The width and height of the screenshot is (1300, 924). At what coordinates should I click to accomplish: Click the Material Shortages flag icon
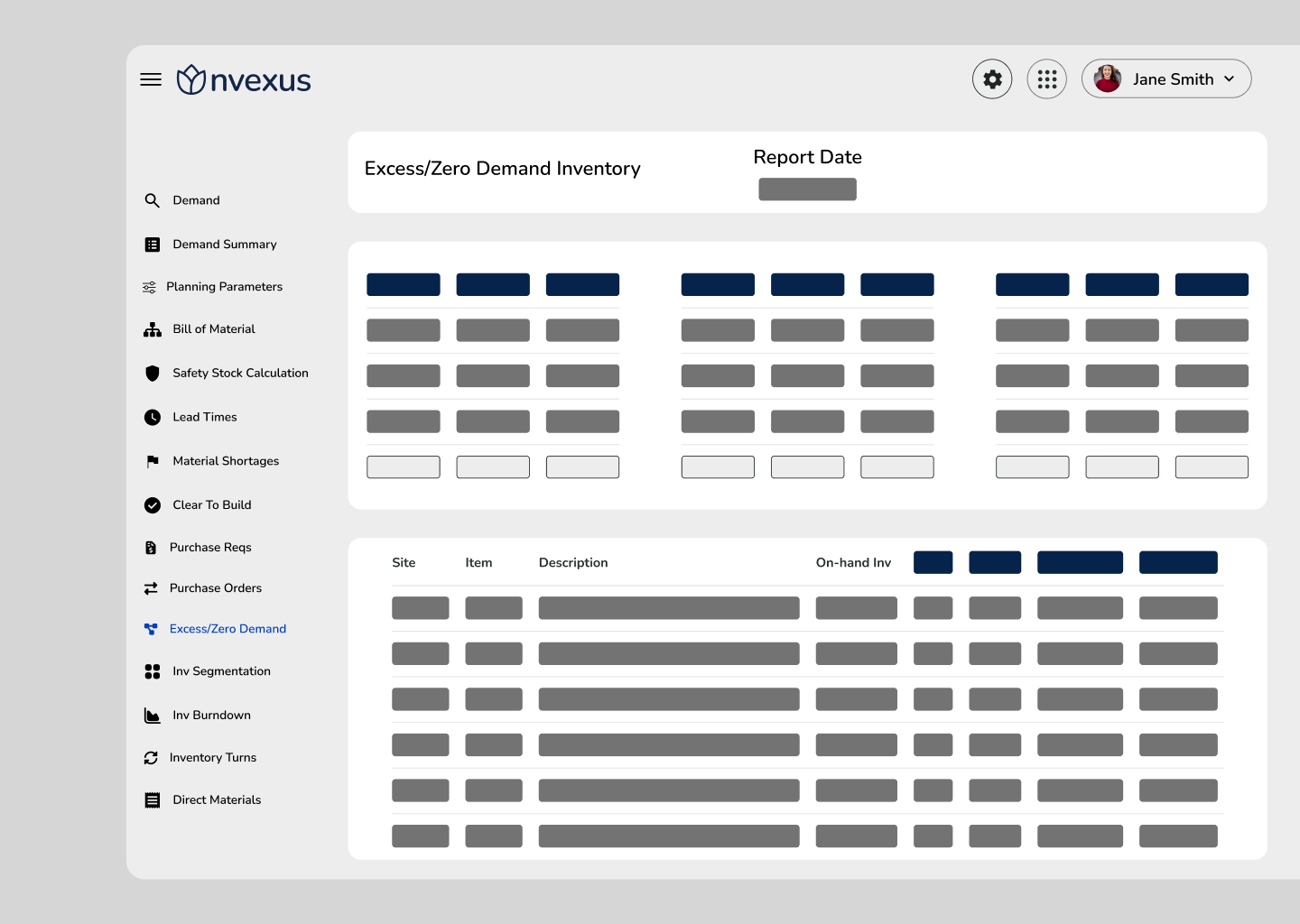tap(153, 461)
